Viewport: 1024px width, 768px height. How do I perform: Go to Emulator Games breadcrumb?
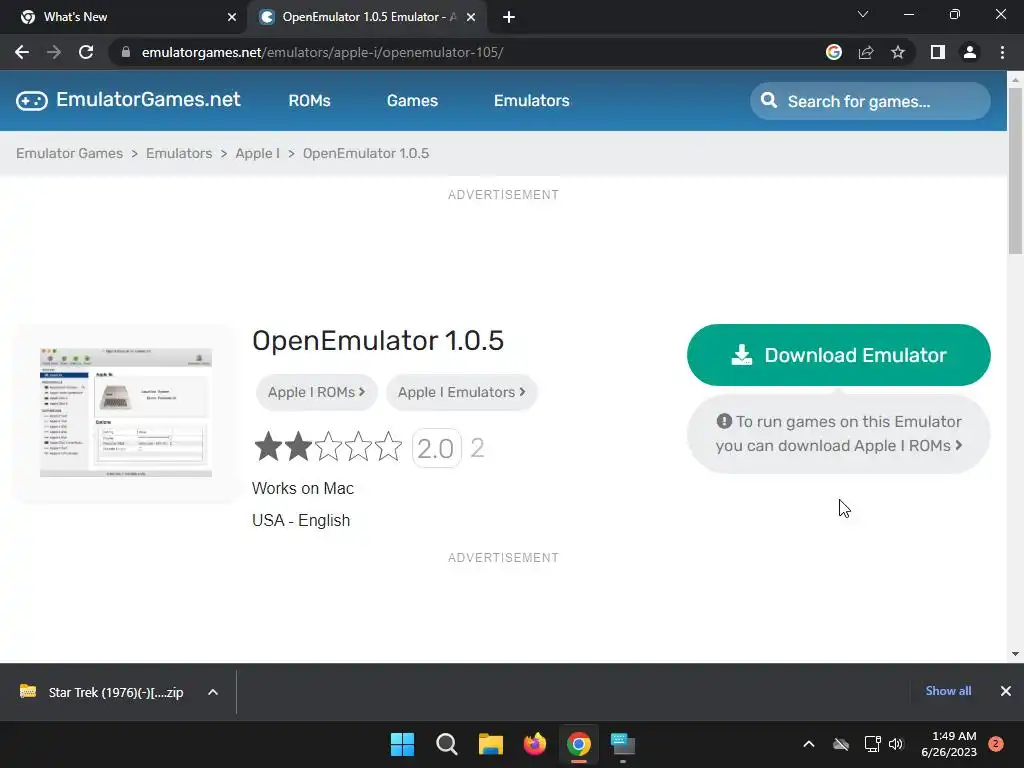coord(69,153)
